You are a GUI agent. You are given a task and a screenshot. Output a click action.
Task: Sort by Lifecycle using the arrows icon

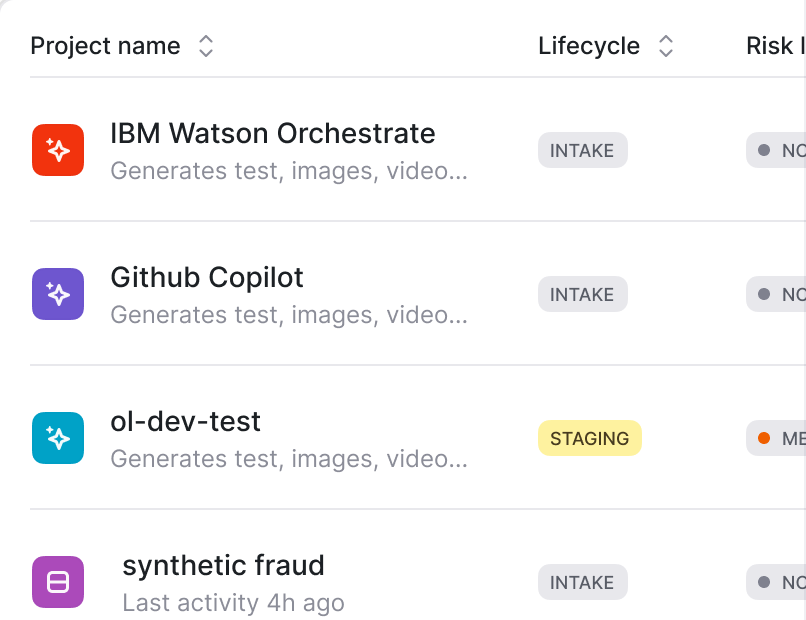click(x=666, y=46)
